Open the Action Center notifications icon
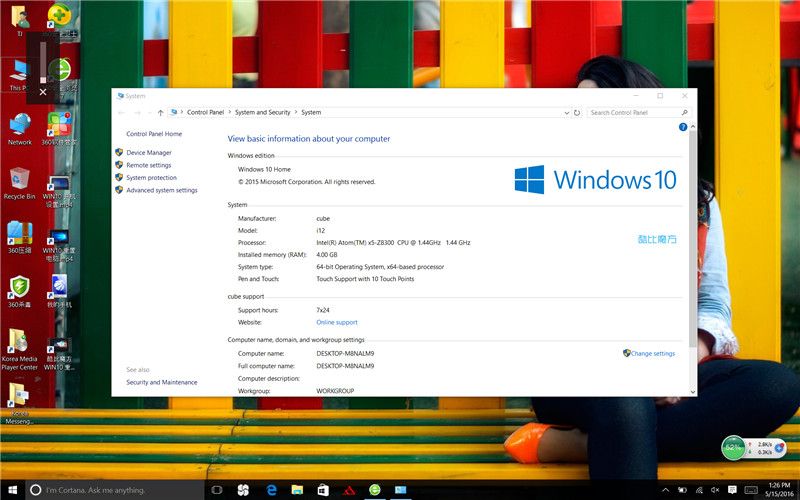This screenshot has width=800, height=500. 732,490
